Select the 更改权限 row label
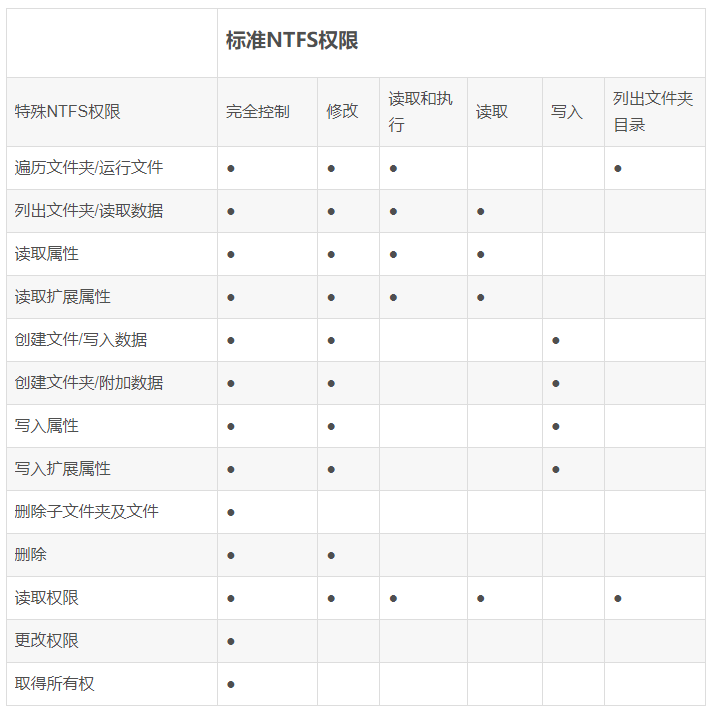The height and width of the screenshot is (713, 713). (x=46, y=641)
